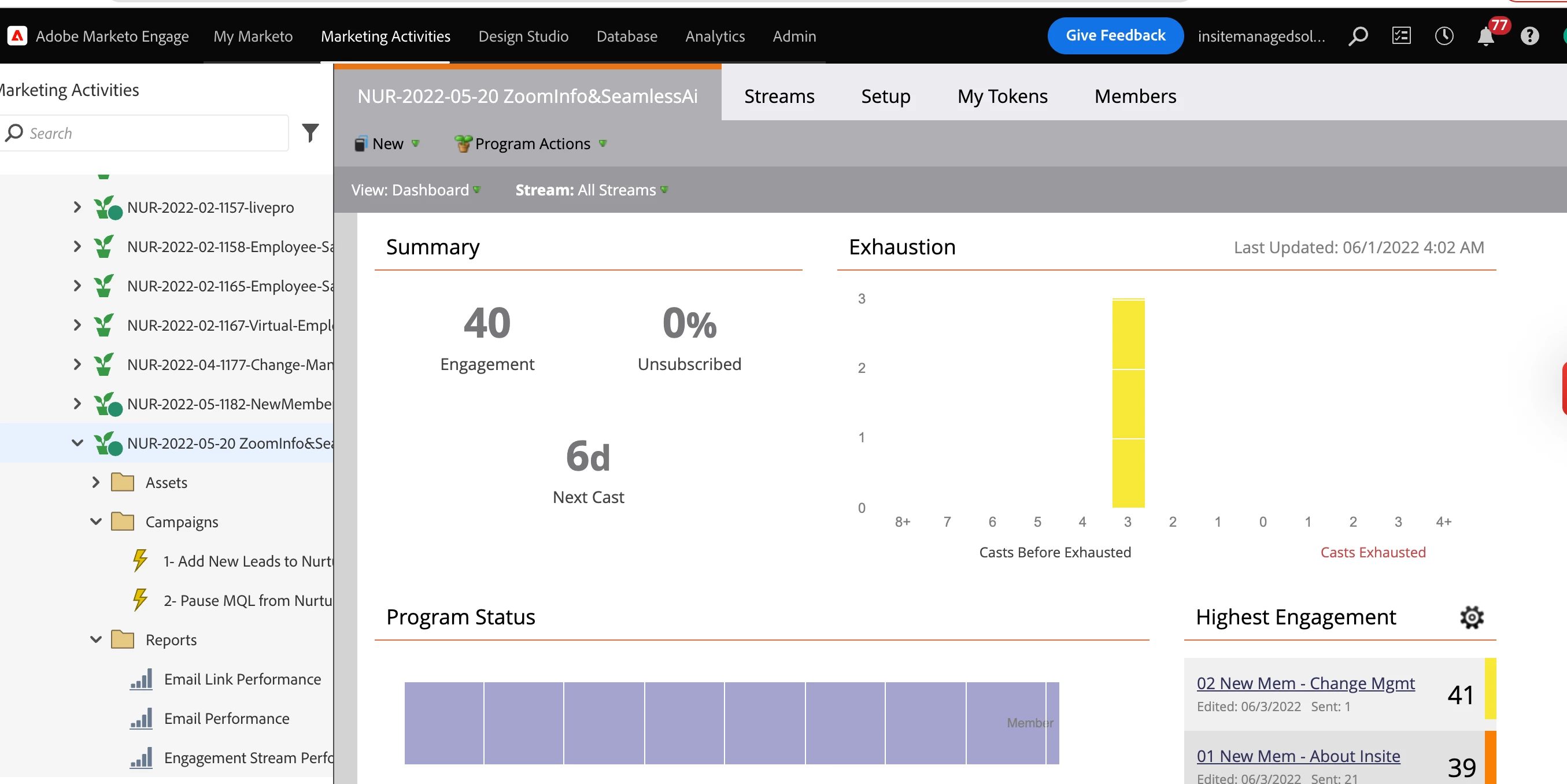Go to Design Studio menu
Viewport: 1567px width, 784px height.
523,36
